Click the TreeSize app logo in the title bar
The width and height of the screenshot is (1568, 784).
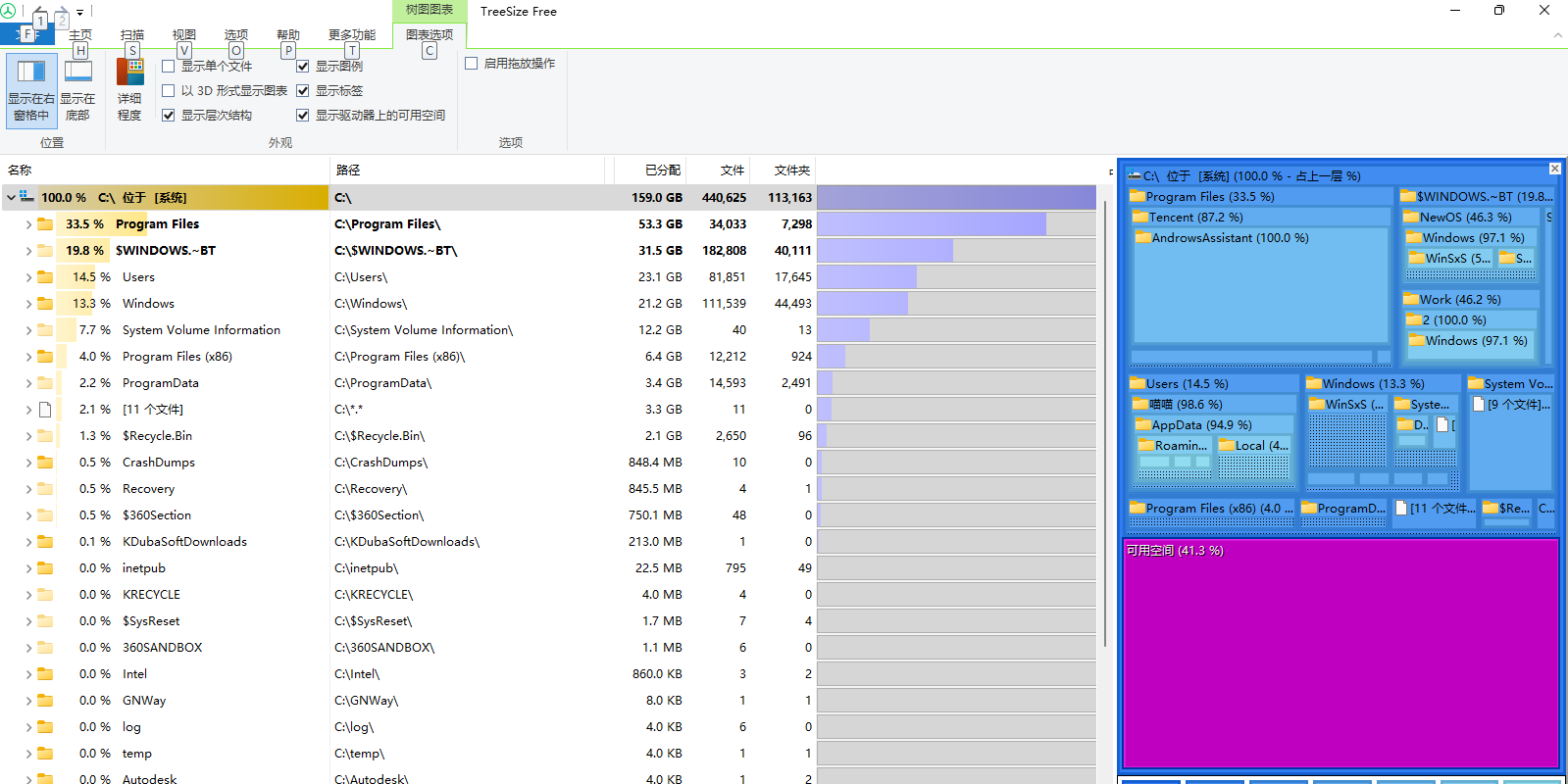tap(8, 12)
